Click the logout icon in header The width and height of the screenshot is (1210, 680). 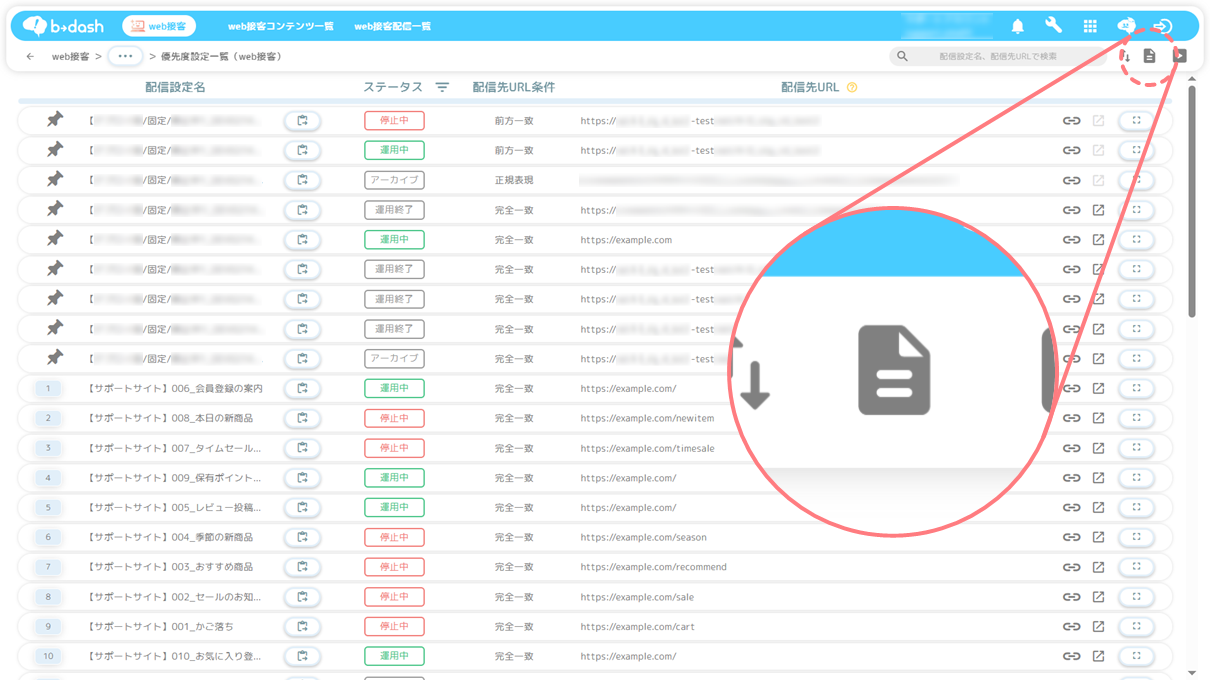1162,27
